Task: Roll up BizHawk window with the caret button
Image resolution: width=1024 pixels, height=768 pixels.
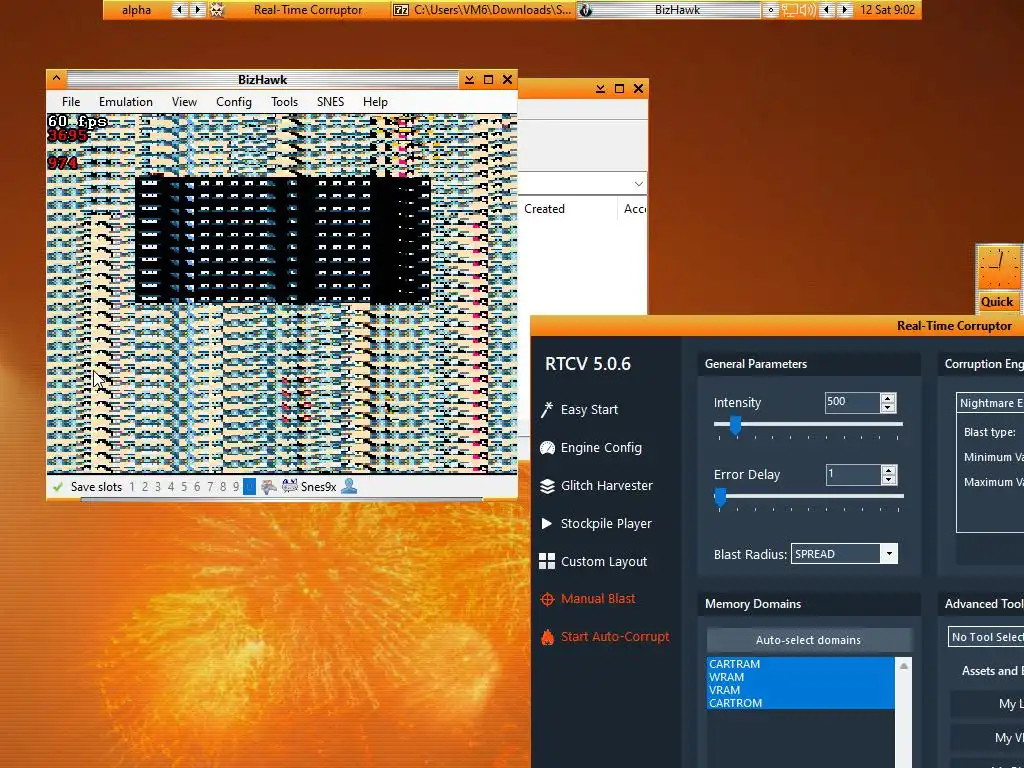Action: (x=56, y=79)
